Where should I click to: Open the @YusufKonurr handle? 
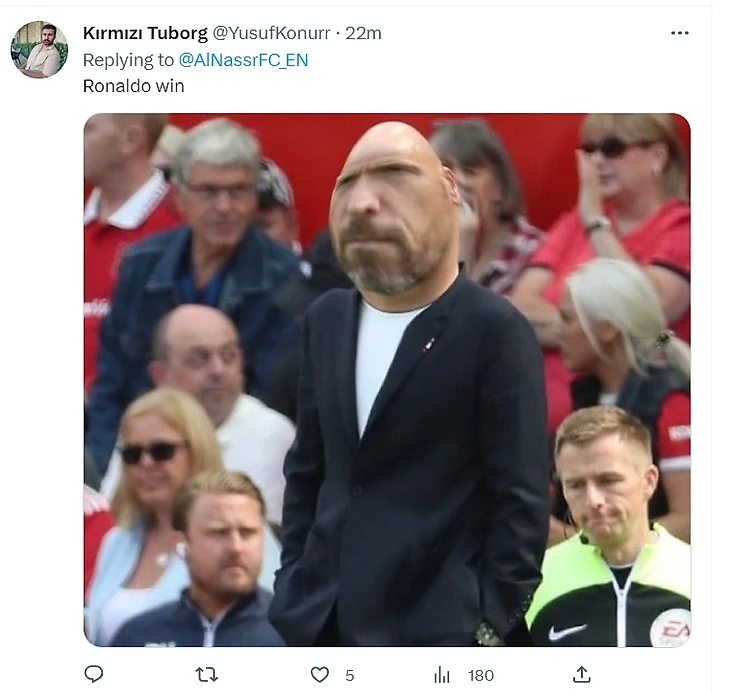tap(271, 33)
